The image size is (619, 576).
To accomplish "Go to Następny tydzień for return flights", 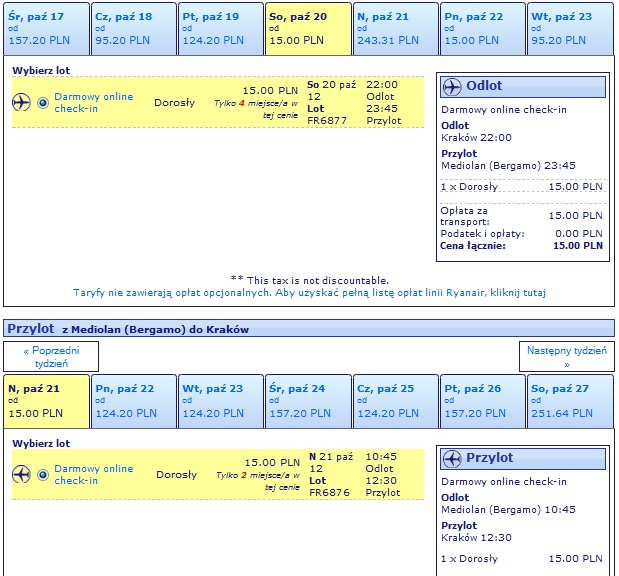I will pyautogui.click(x=567, y=357).
